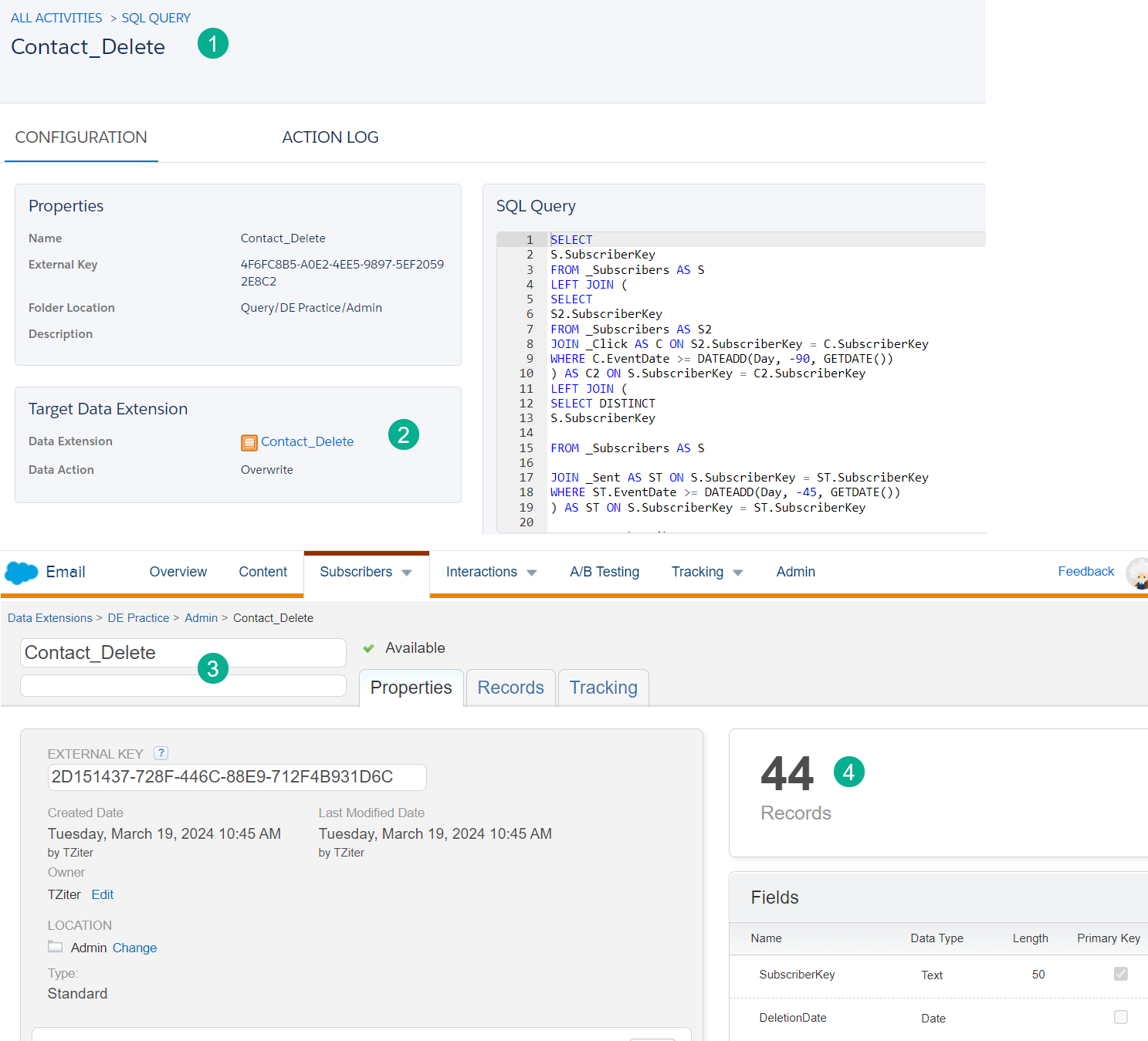Click the green Available status checkmark
Image resolution: width=1148 pixels, height=1041 pixels.
(x=369, y=647)
